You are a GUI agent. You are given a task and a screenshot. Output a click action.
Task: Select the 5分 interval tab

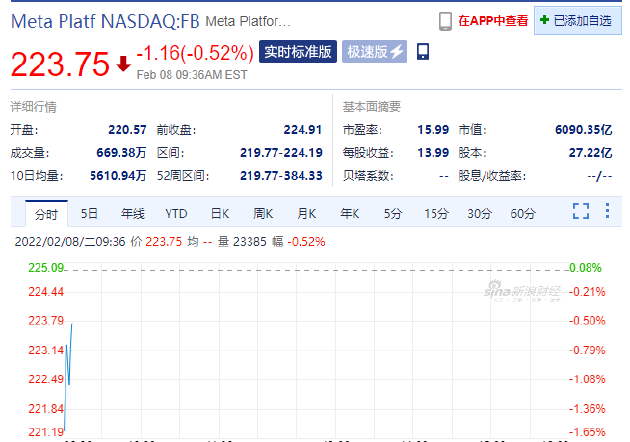393,213
